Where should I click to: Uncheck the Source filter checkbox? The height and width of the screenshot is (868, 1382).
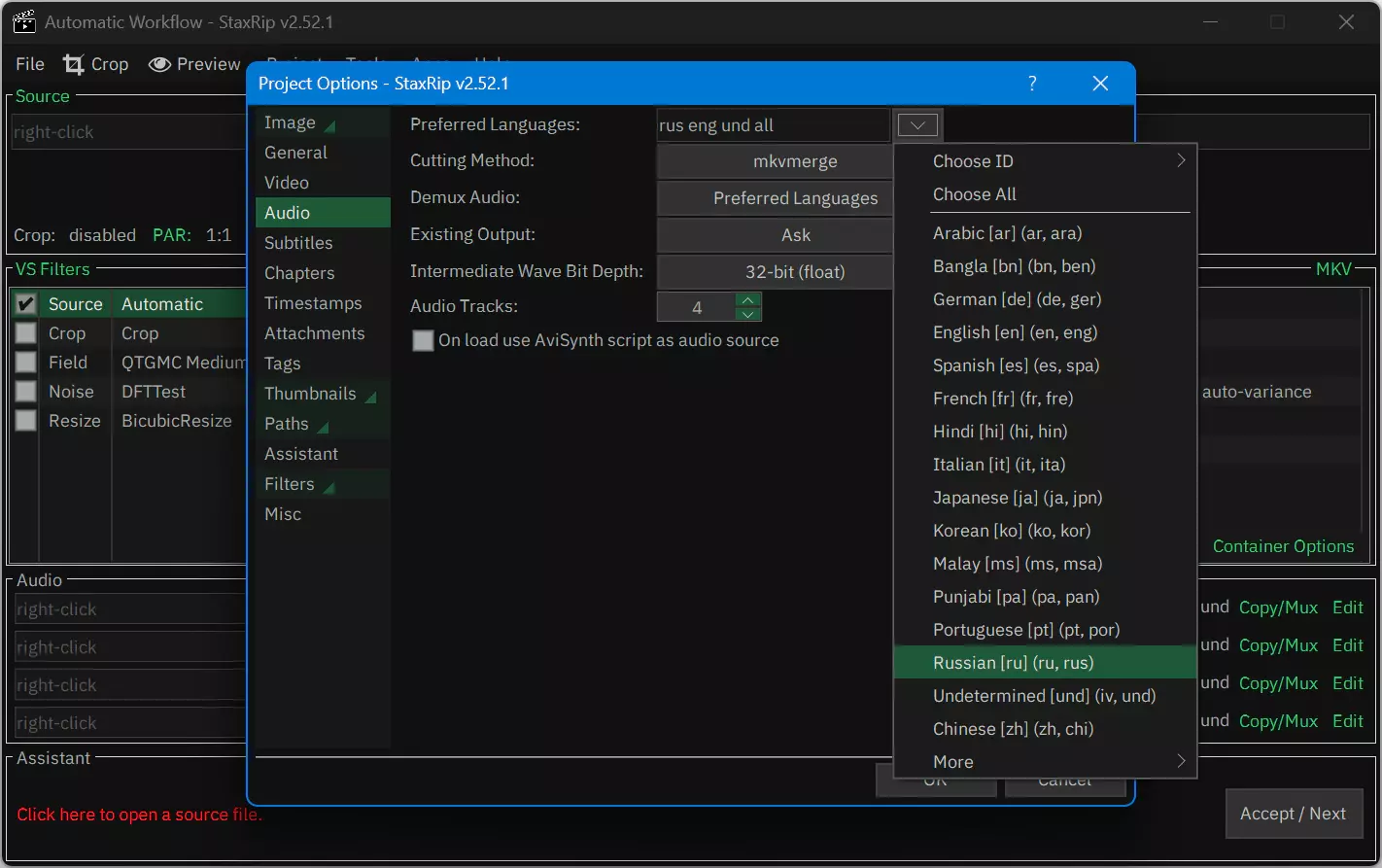click(26, 304)
